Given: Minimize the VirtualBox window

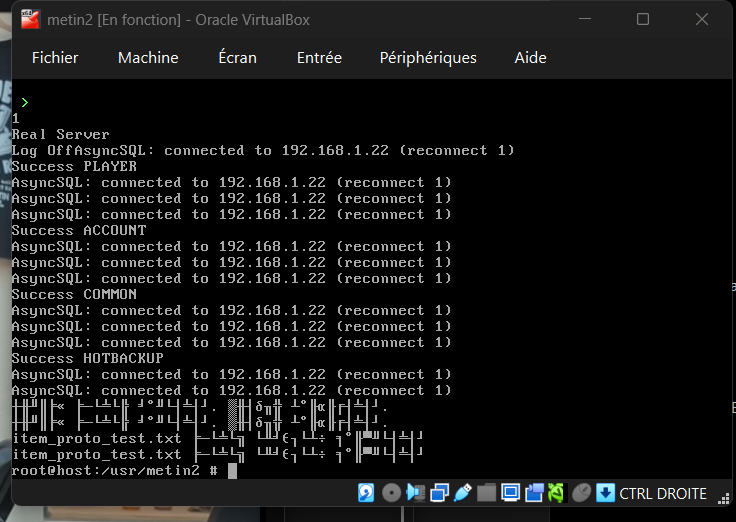Looking at the screenshot, I should point(585,19).
